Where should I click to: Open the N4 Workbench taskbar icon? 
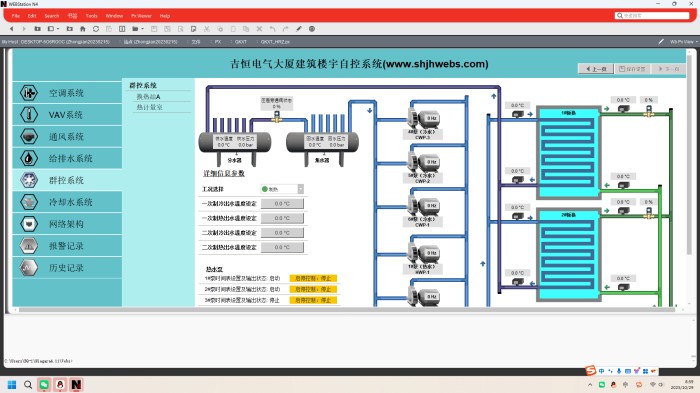coord(76,385)
